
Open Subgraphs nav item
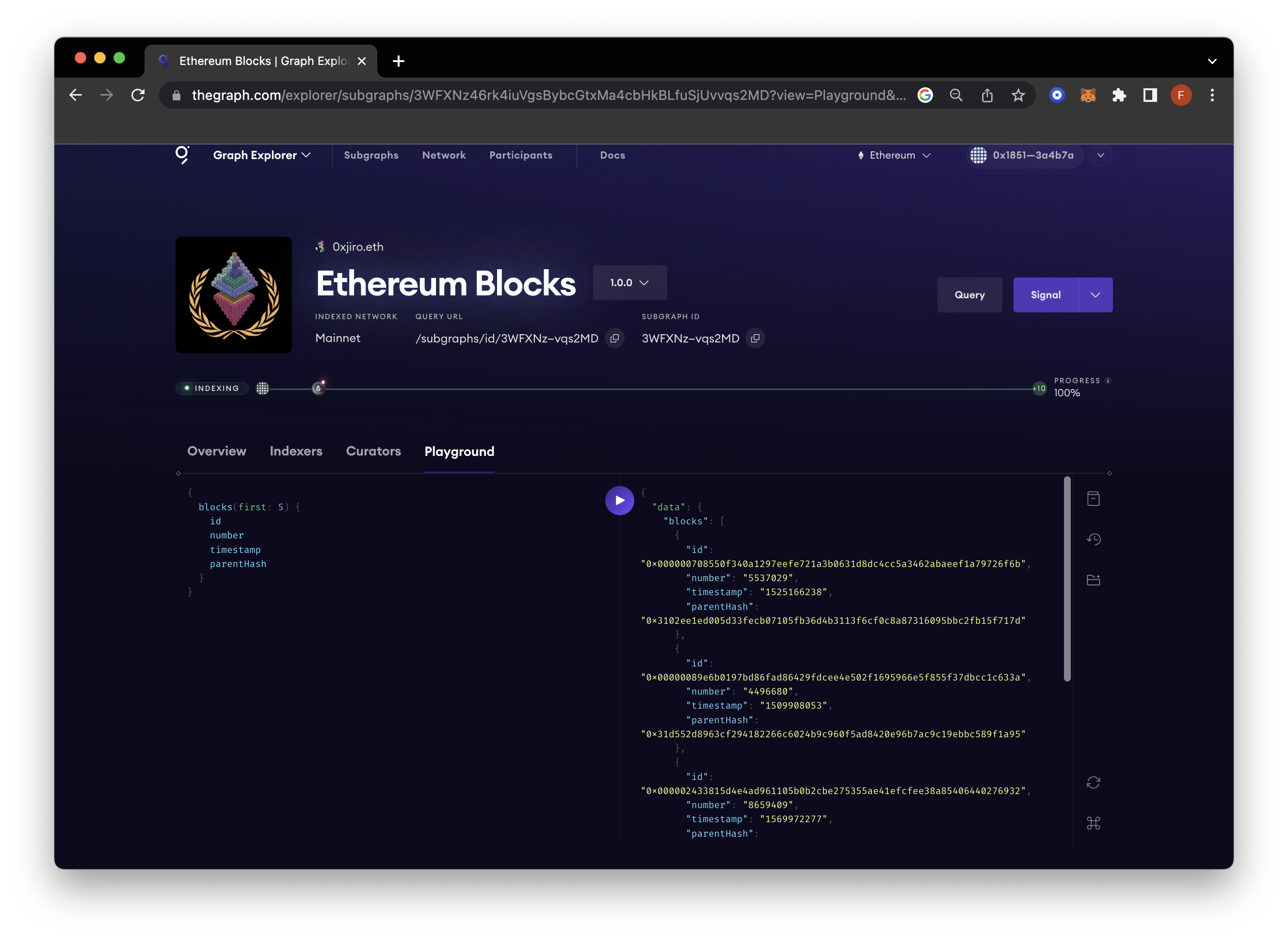[371, 155]
